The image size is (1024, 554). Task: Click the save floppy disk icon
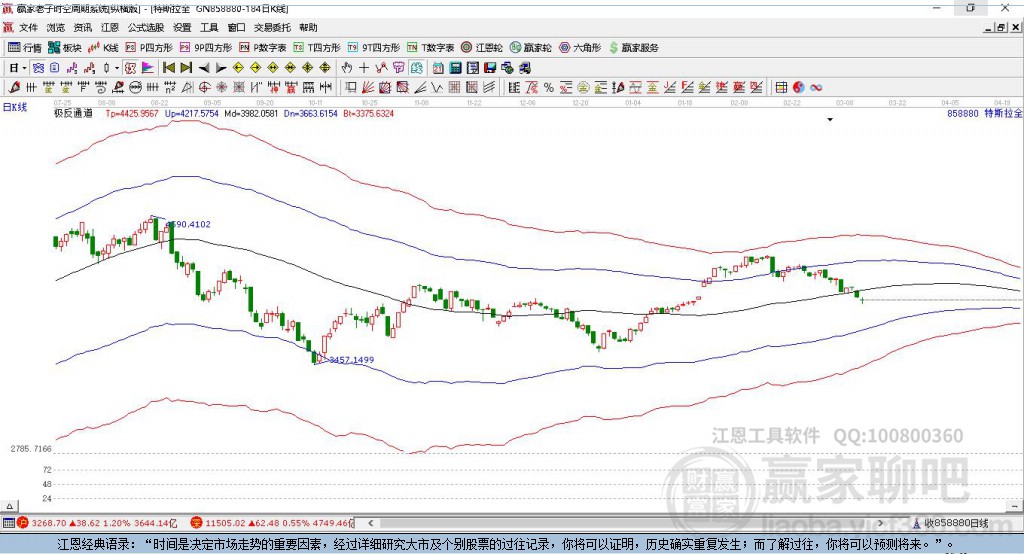pyautogui.click(x=490, y=68)
